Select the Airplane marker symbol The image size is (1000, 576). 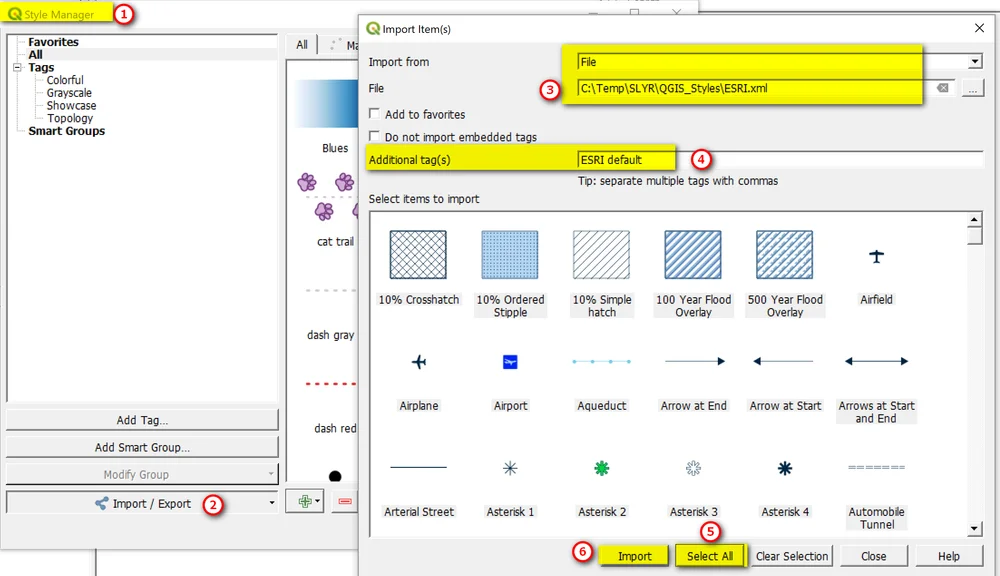pyautogui.click(x=418, y=361)
